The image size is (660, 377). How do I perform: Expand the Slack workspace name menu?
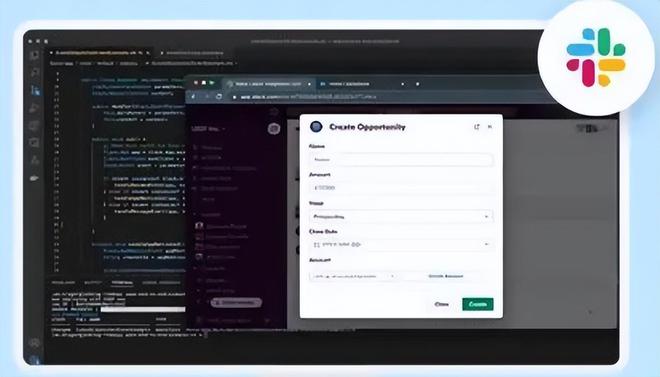[x=208, y=129]
